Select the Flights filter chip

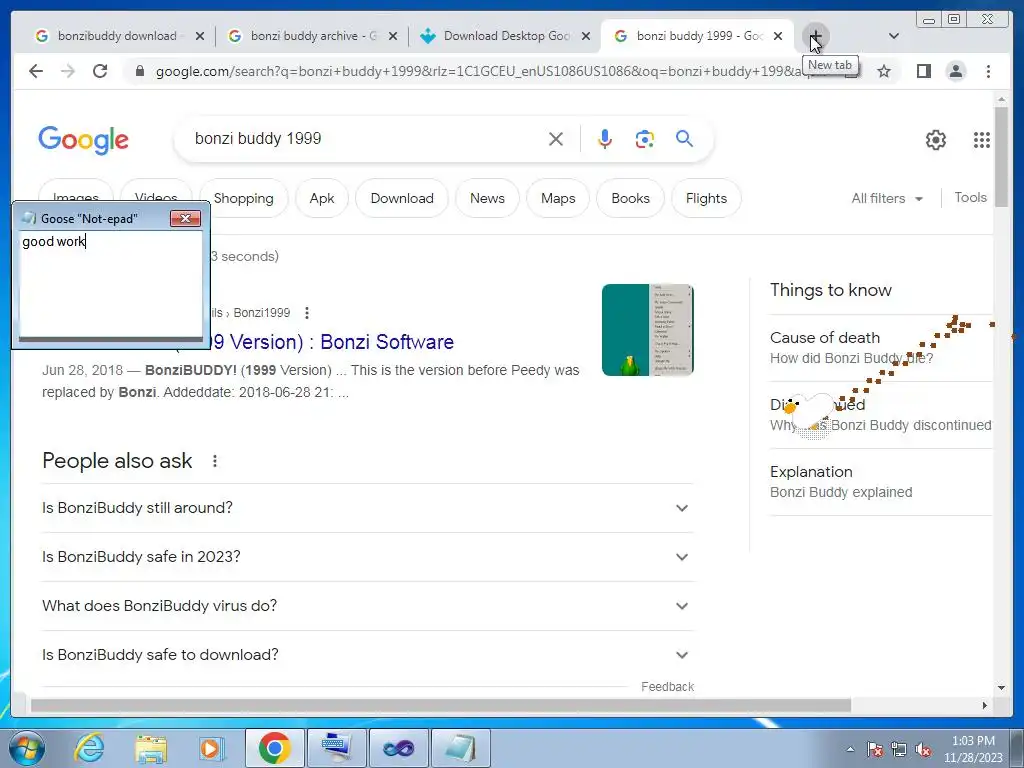(x=707, y=199)
